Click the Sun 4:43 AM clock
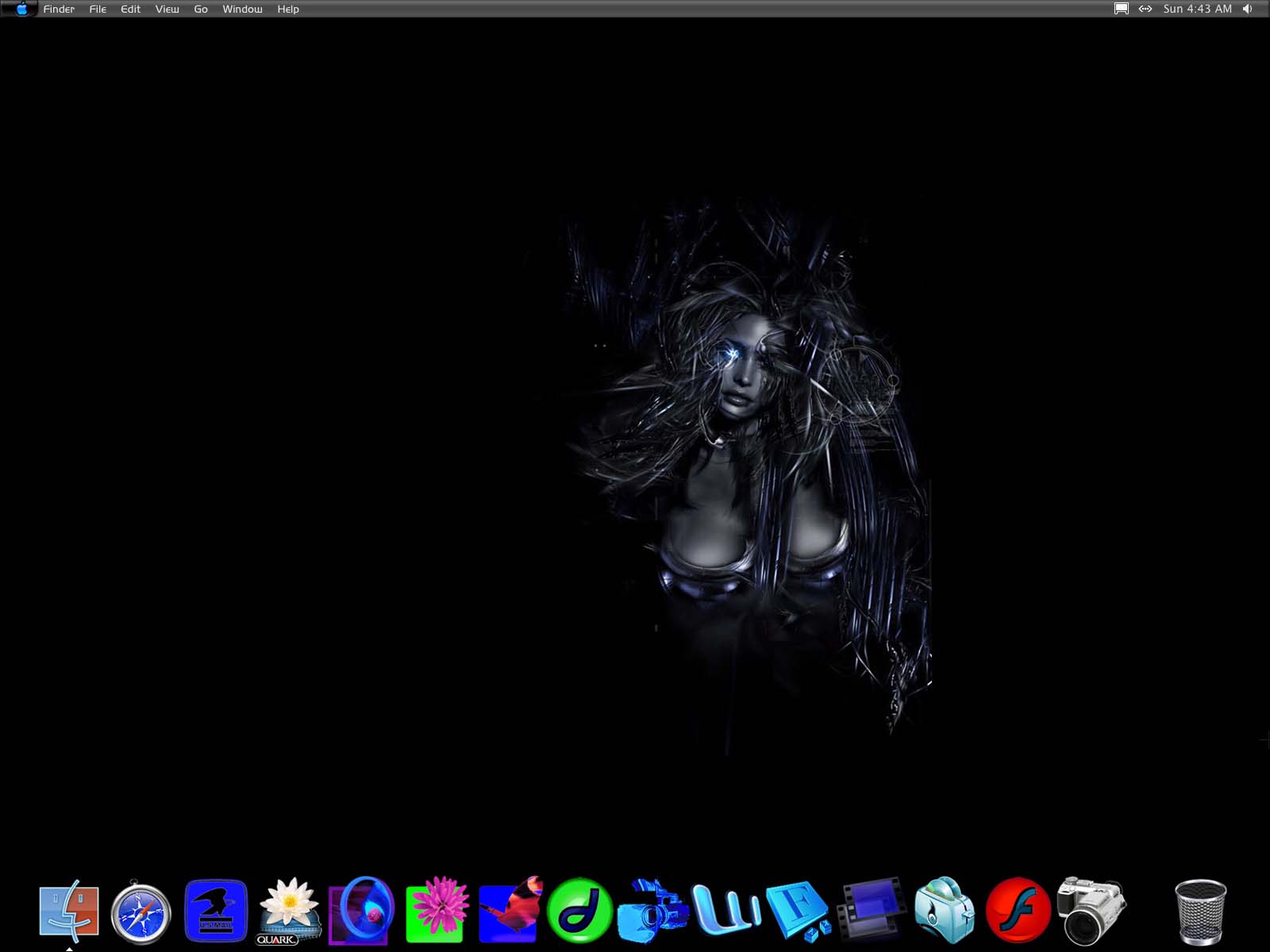Image resolution: width=1270 pixels, height=952 pixels. click(x=1197, y=9)
